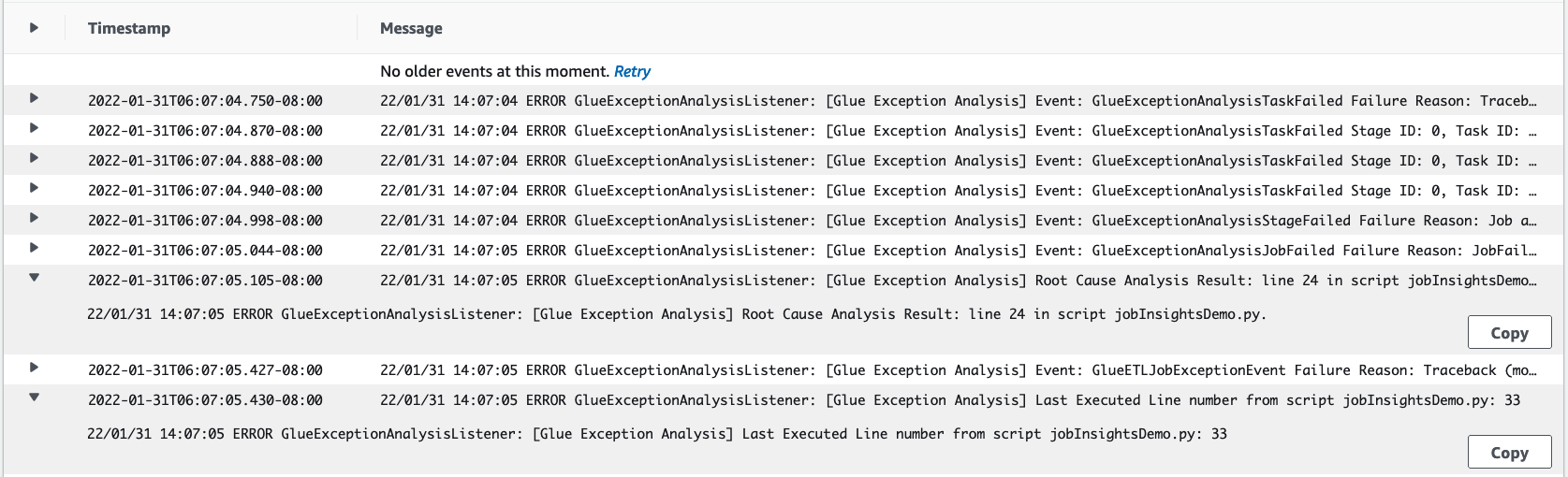The width and height of the screenshot is (1568, 477).
Task: Click timestamp 2022-01-31T06:07:05.427-08:00
Action: [x=205, y=370]
